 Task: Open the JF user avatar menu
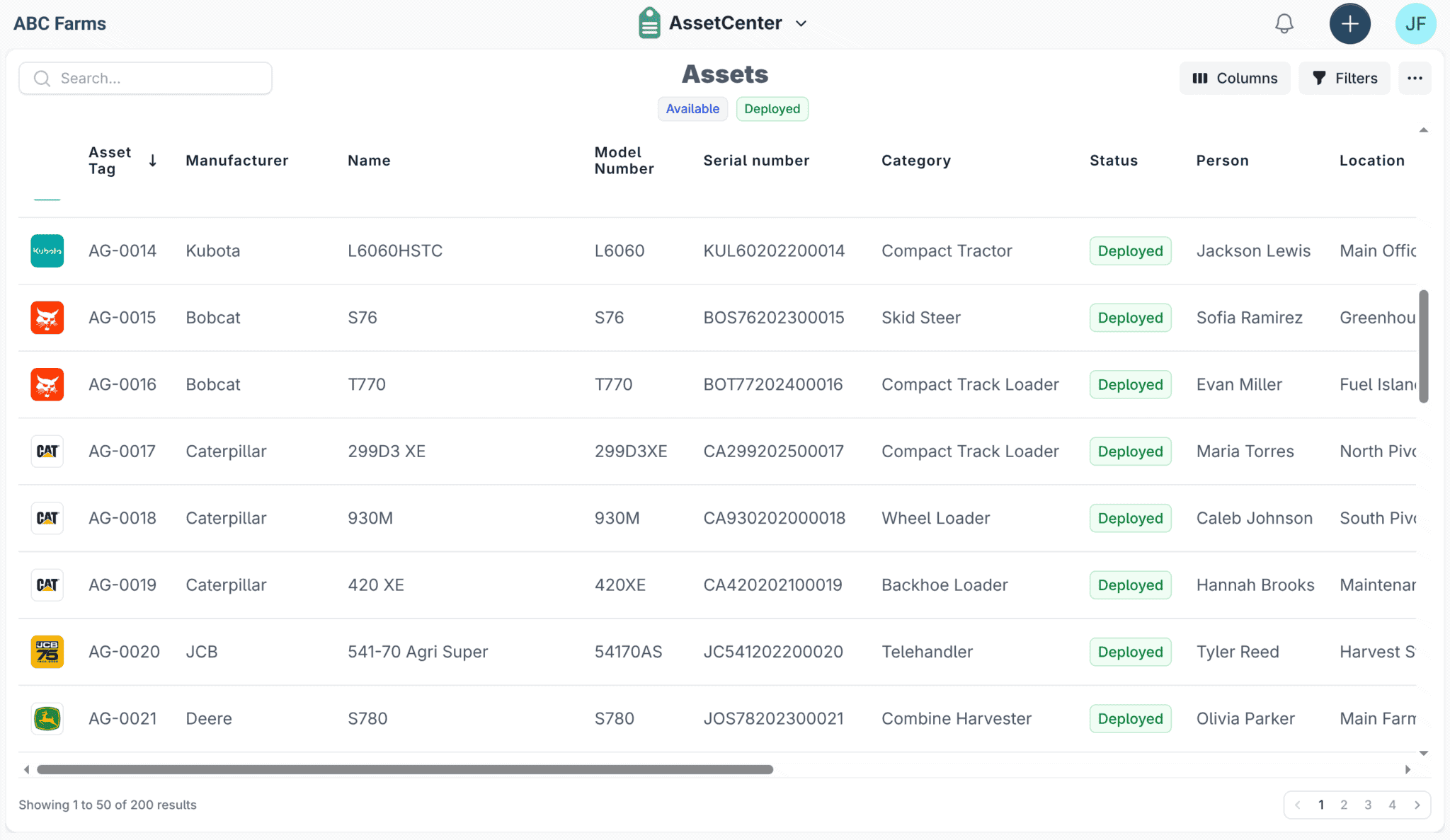point(1415,23)
